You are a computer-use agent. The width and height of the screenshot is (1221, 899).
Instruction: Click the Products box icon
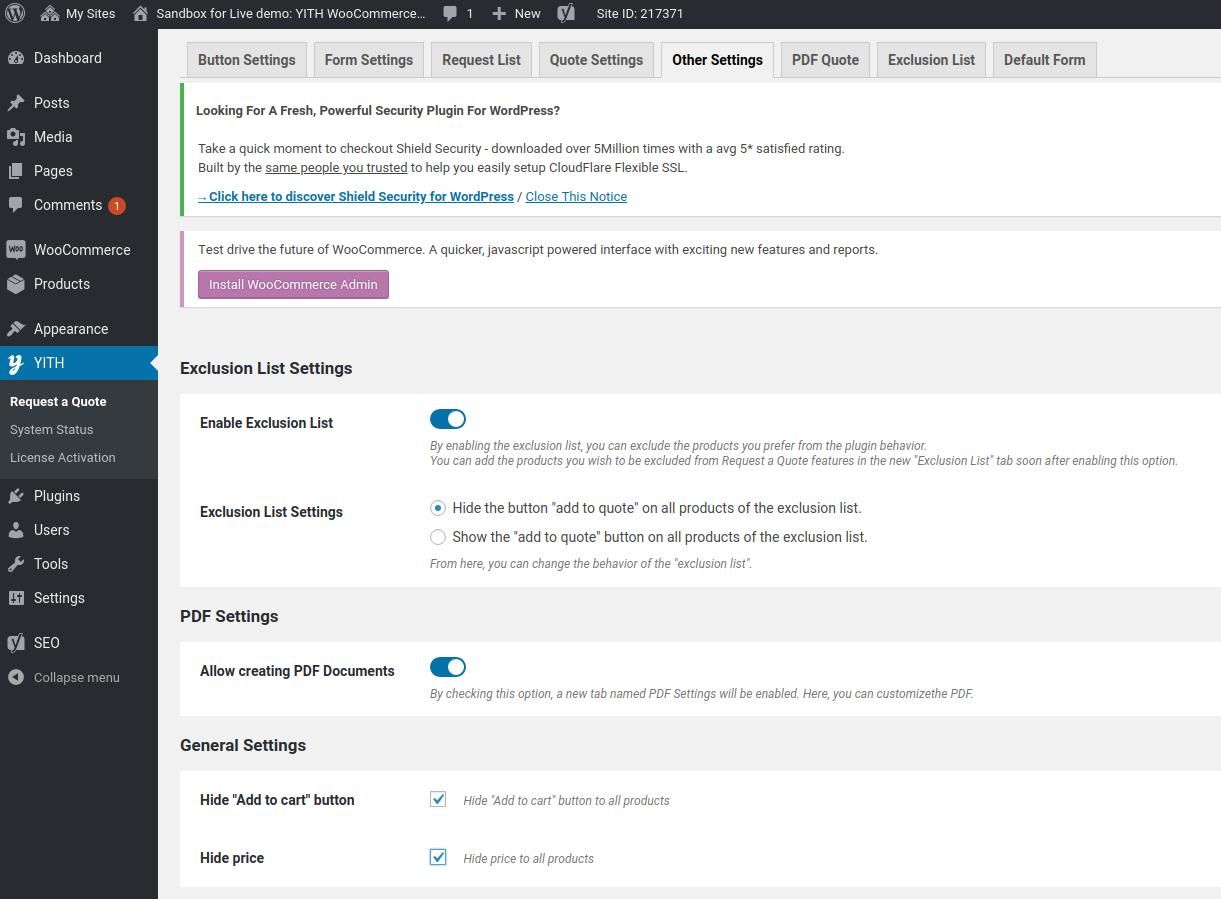click(16, 284)
